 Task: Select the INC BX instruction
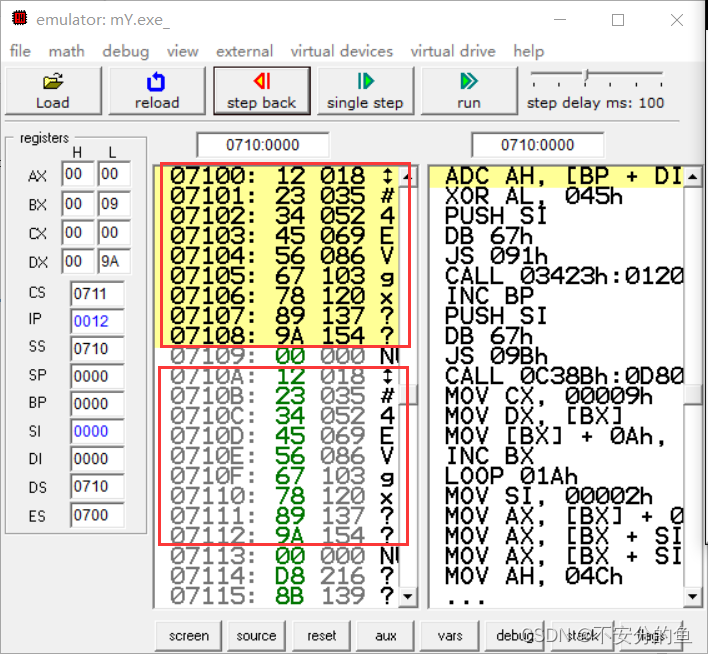click(556, 456)
